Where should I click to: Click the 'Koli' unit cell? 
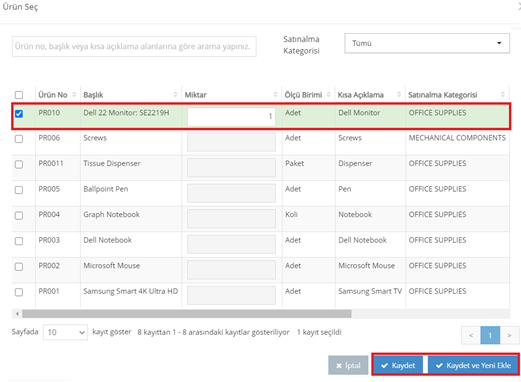coord(291,215)
